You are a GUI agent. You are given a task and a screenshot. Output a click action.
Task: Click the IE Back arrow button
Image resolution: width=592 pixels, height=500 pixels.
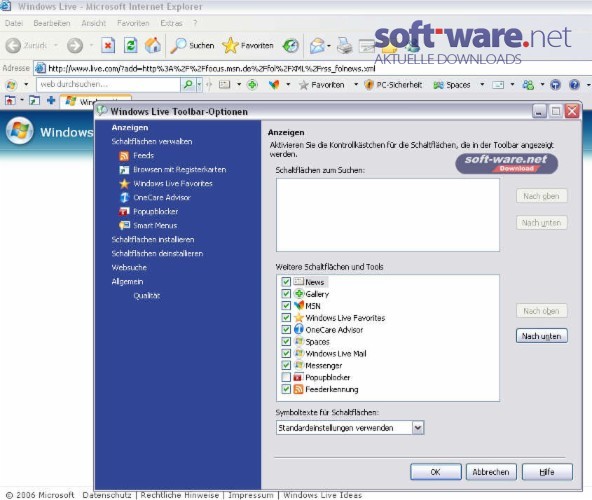(x=14, y=46)
